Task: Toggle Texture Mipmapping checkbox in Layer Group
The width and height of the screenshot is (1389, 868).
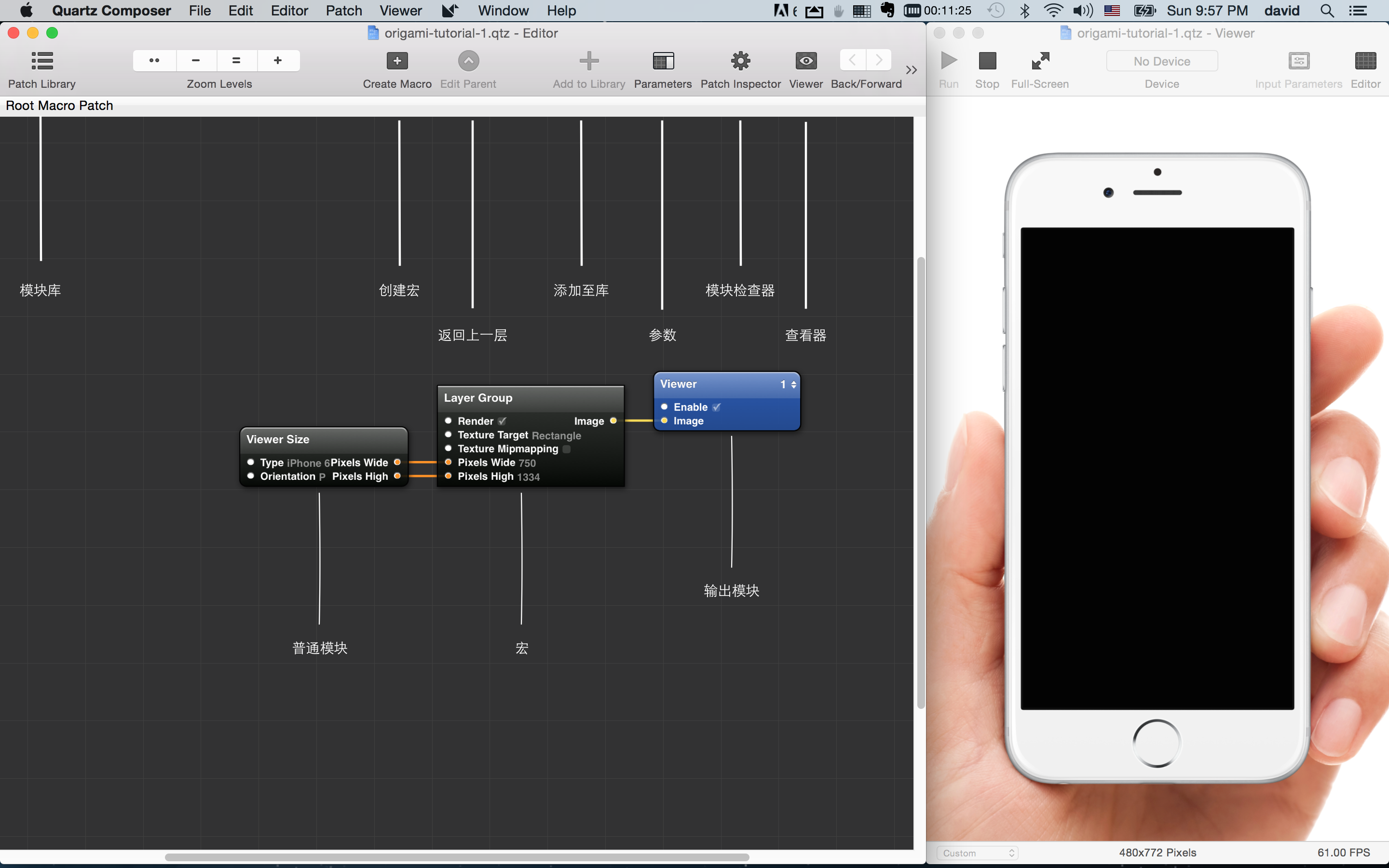Action: pos(567,448)
